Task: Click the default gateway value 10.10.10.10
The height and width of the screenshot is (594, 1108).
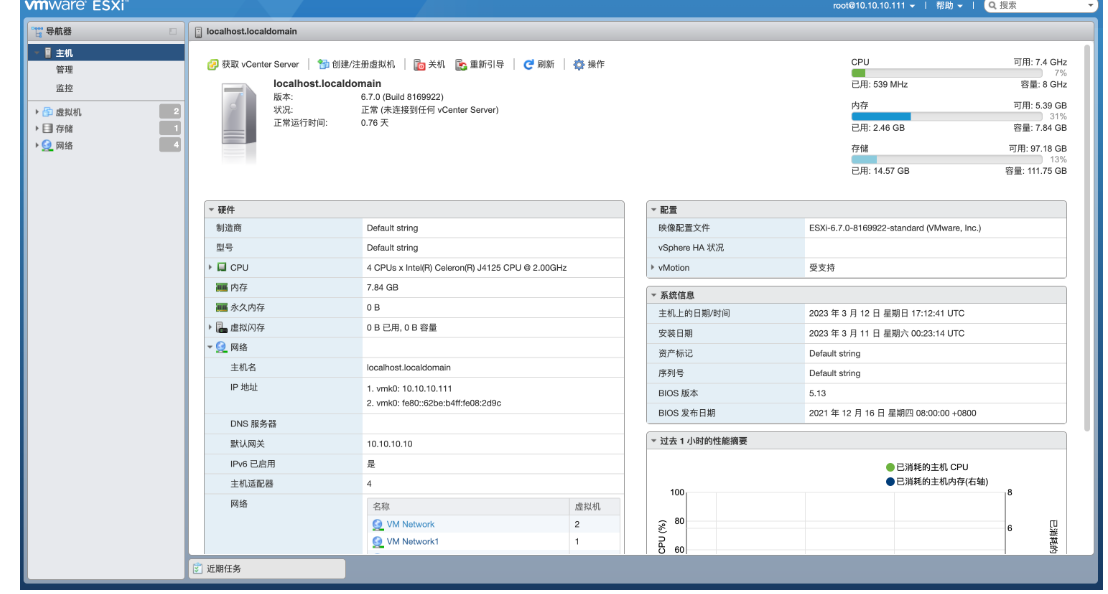Action: click(389, 444)
